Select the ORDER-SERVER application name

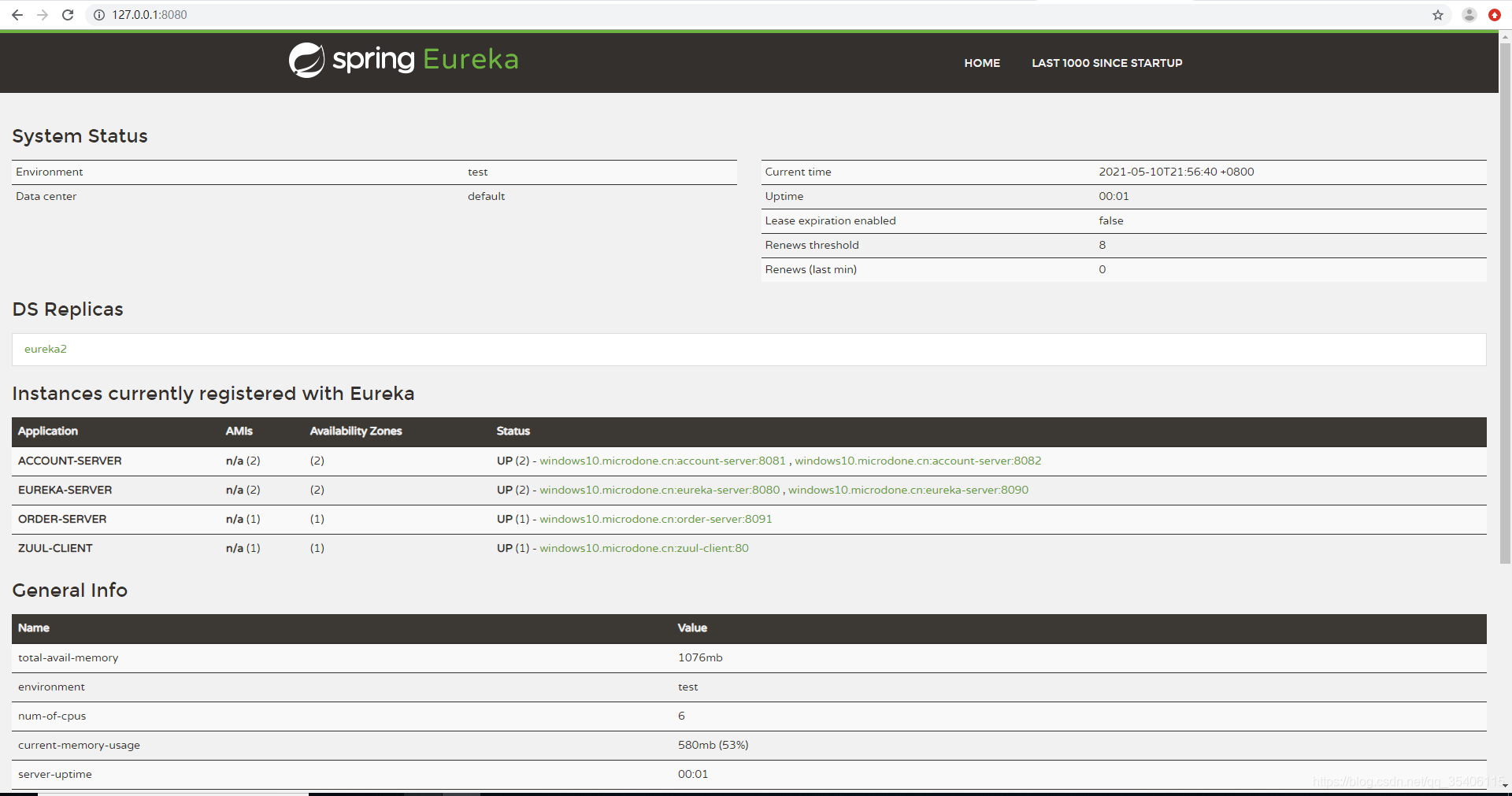click(x=62, y=519)
